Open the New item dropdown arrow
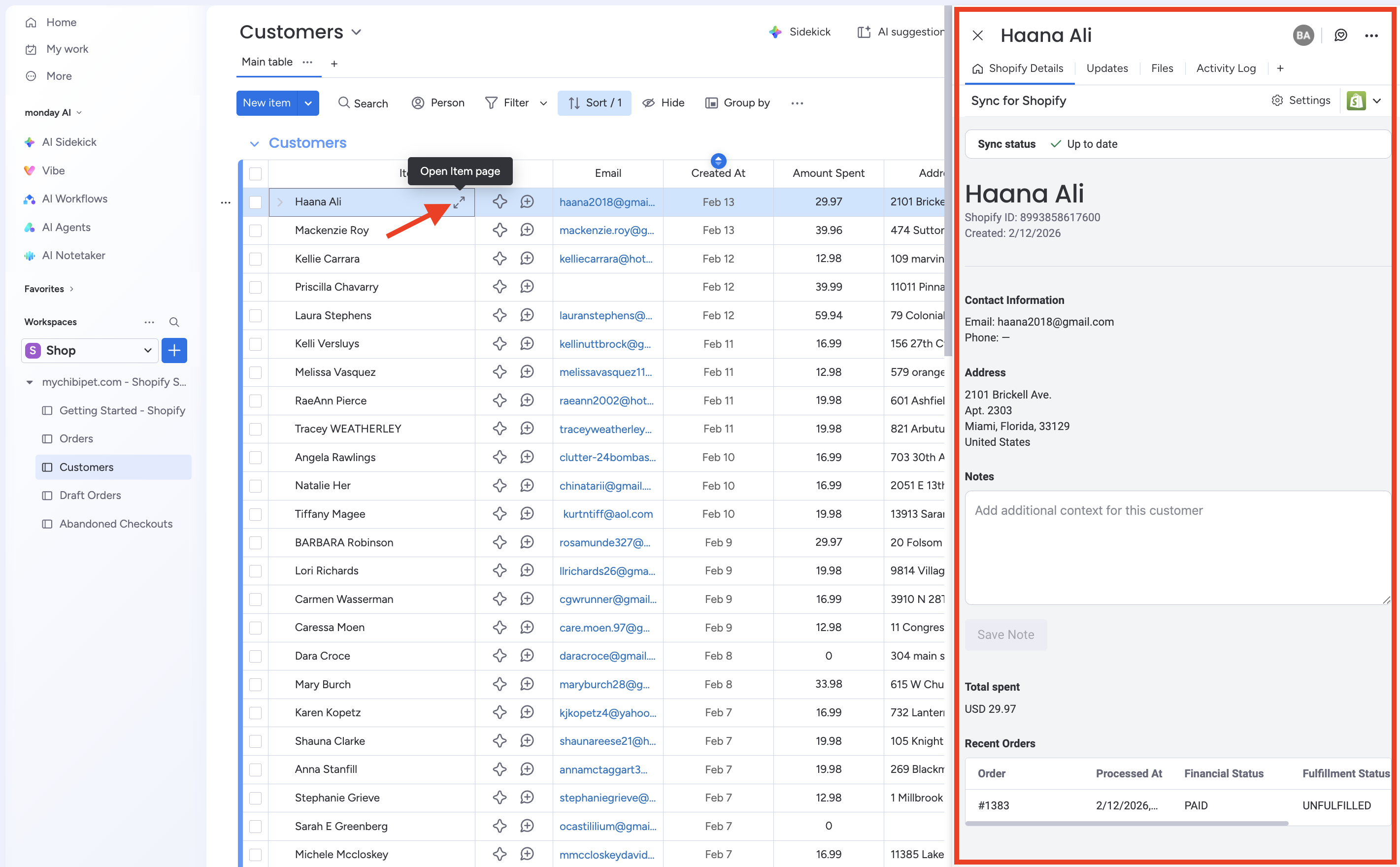 pyautogui.click(x=308, y=103)
